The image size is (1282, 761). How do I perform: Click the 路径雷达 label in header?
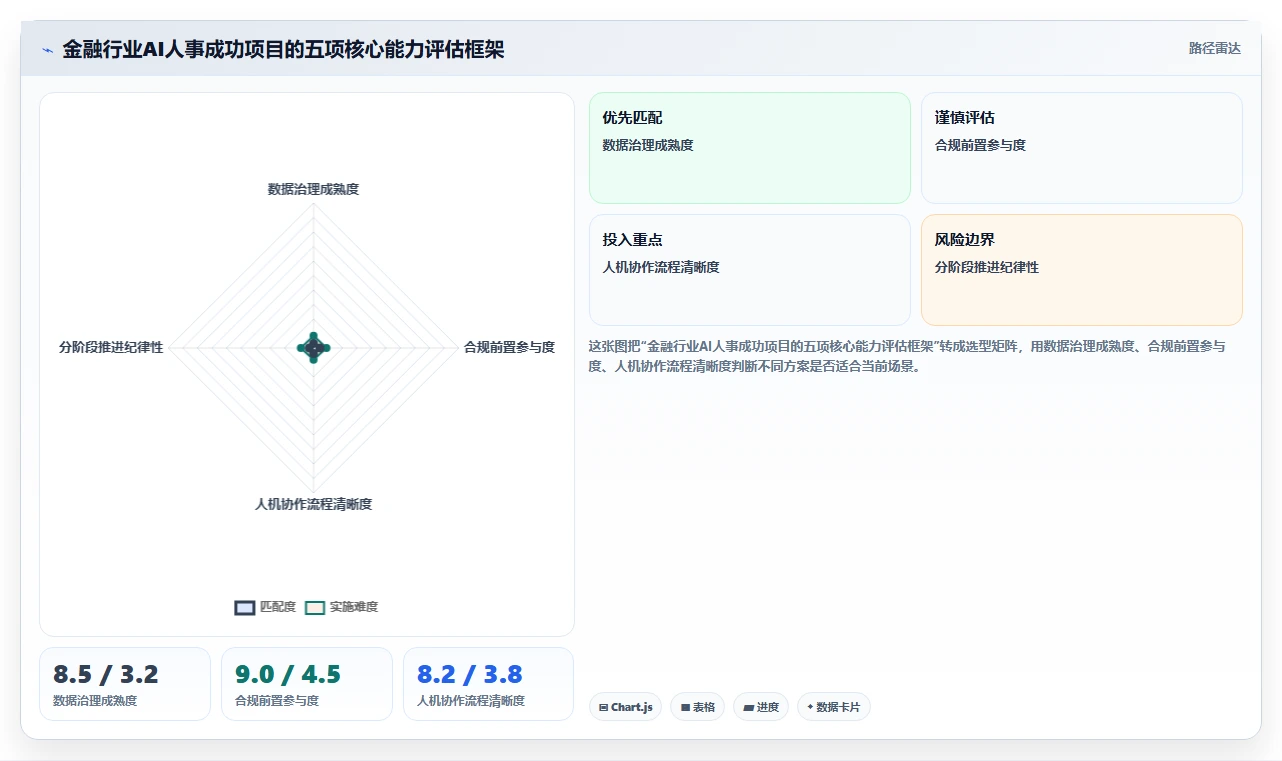(1215, 48)
